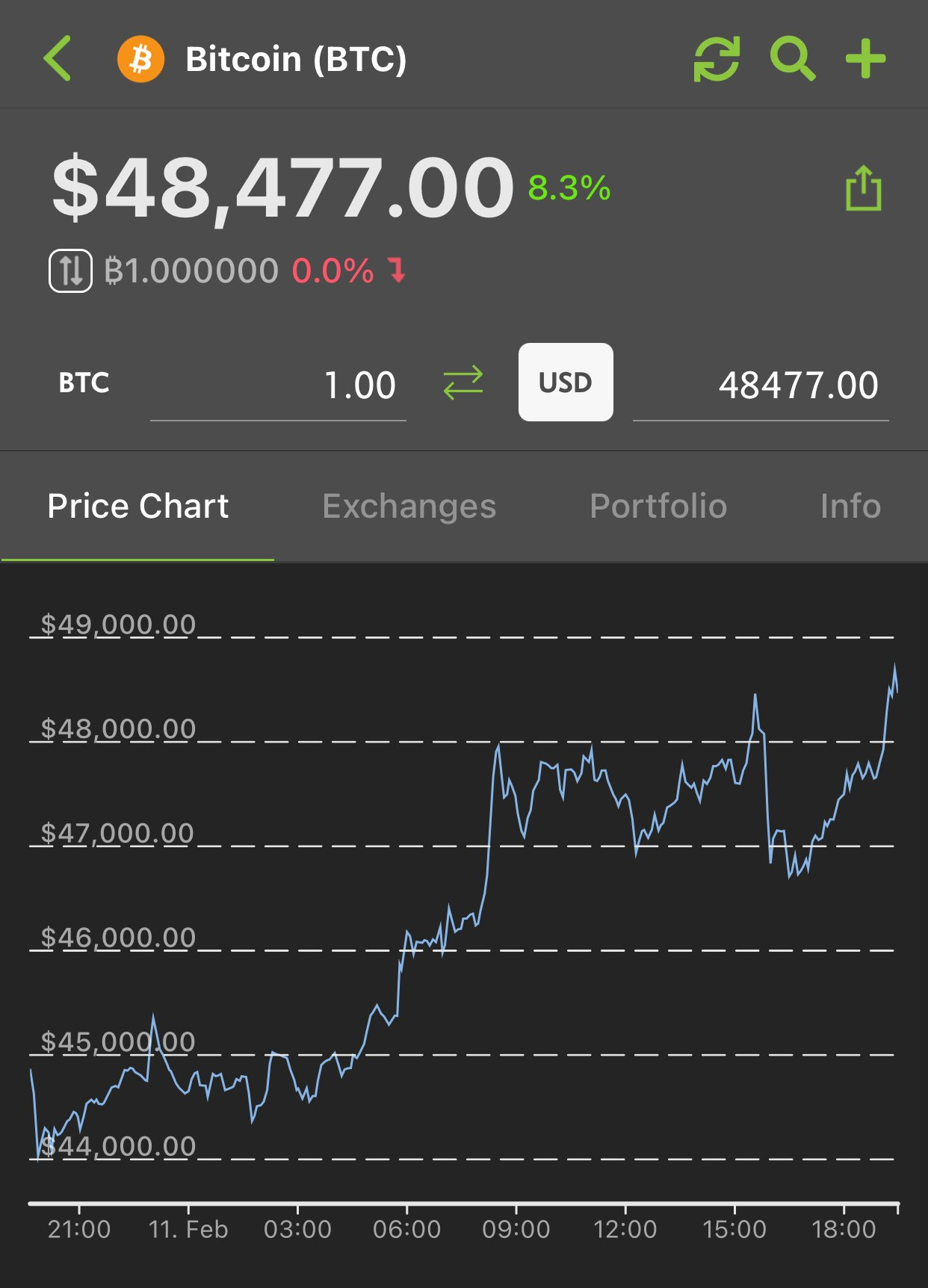Switch to the Exchanges tab

coord(409,507)
